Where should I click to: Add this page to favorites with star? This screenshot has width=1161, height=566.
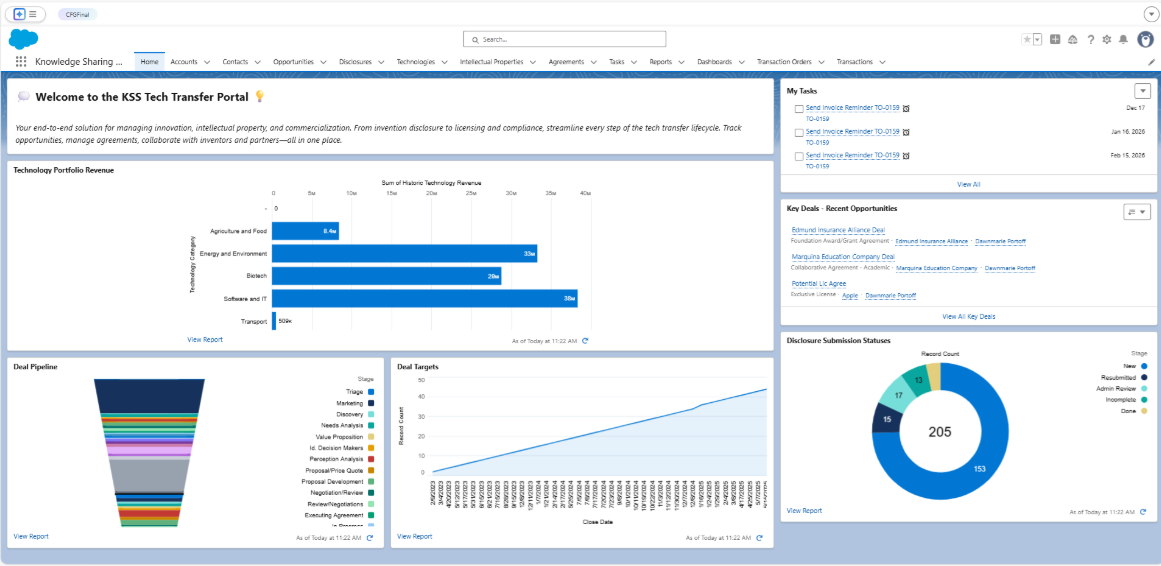(x=1026, y=39)
